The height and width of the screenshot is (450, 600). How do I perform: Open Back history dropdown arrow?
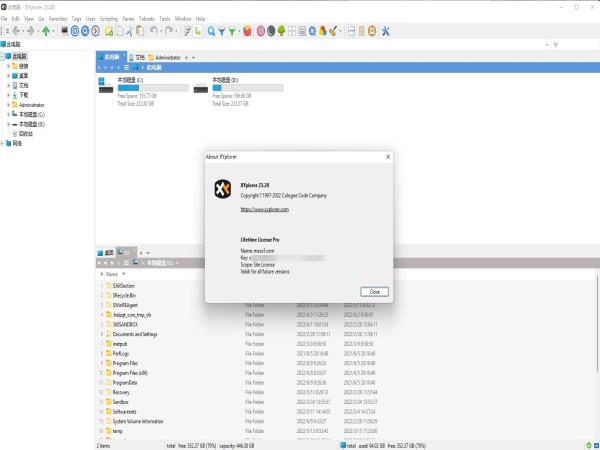pyautogui.click(x=23, y=31)
